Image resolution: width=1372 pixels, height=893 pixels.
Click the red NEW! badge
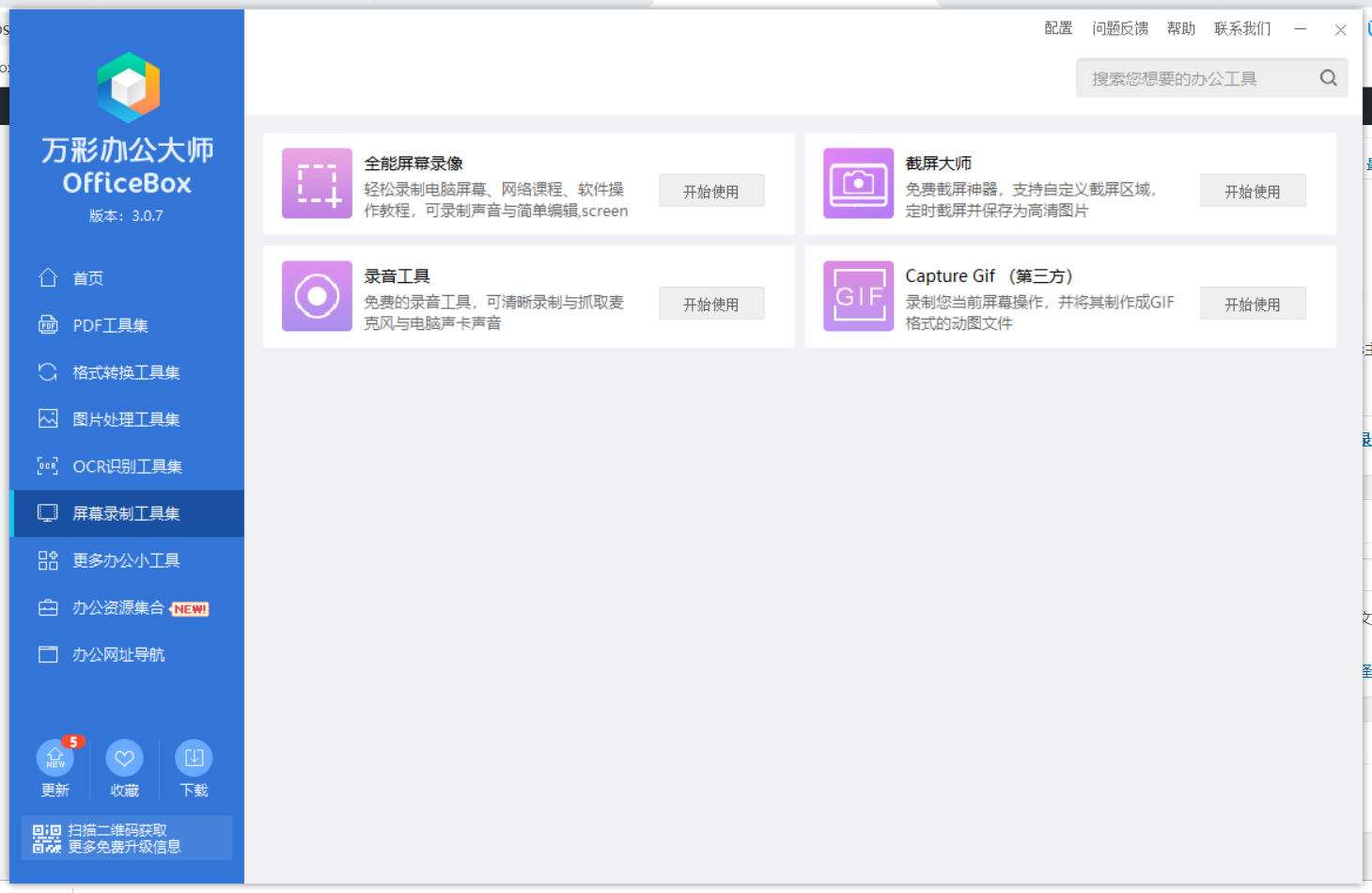coord(190,609)
